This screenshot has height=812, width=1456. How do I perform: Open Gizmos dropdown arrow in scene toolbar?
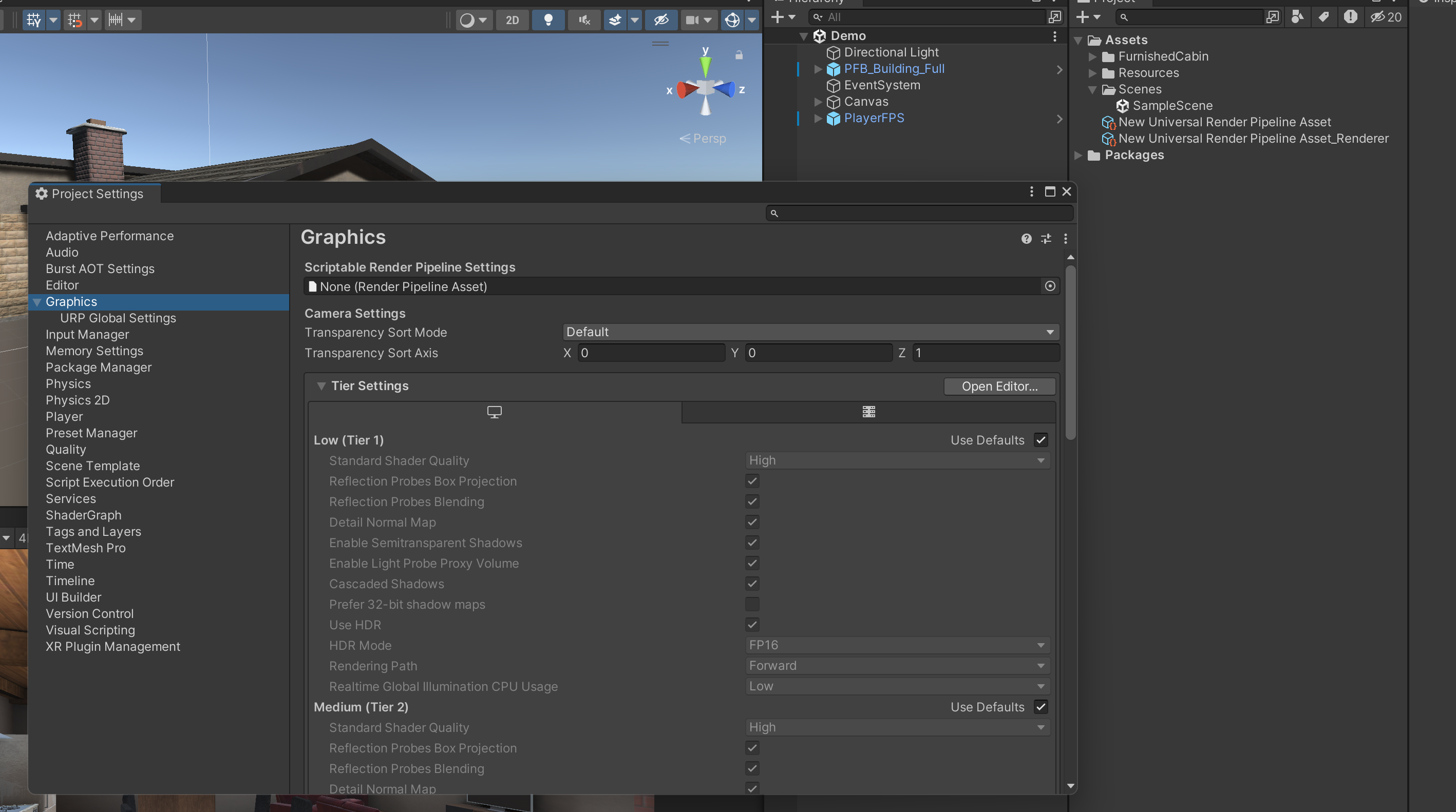coord(752,21)
